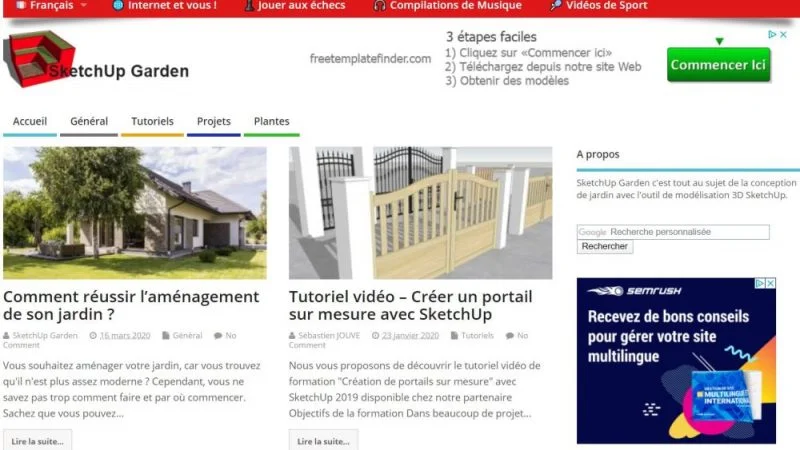Click the Sebastien JOUVE author link
800x450 pixels.
[329, 335]
